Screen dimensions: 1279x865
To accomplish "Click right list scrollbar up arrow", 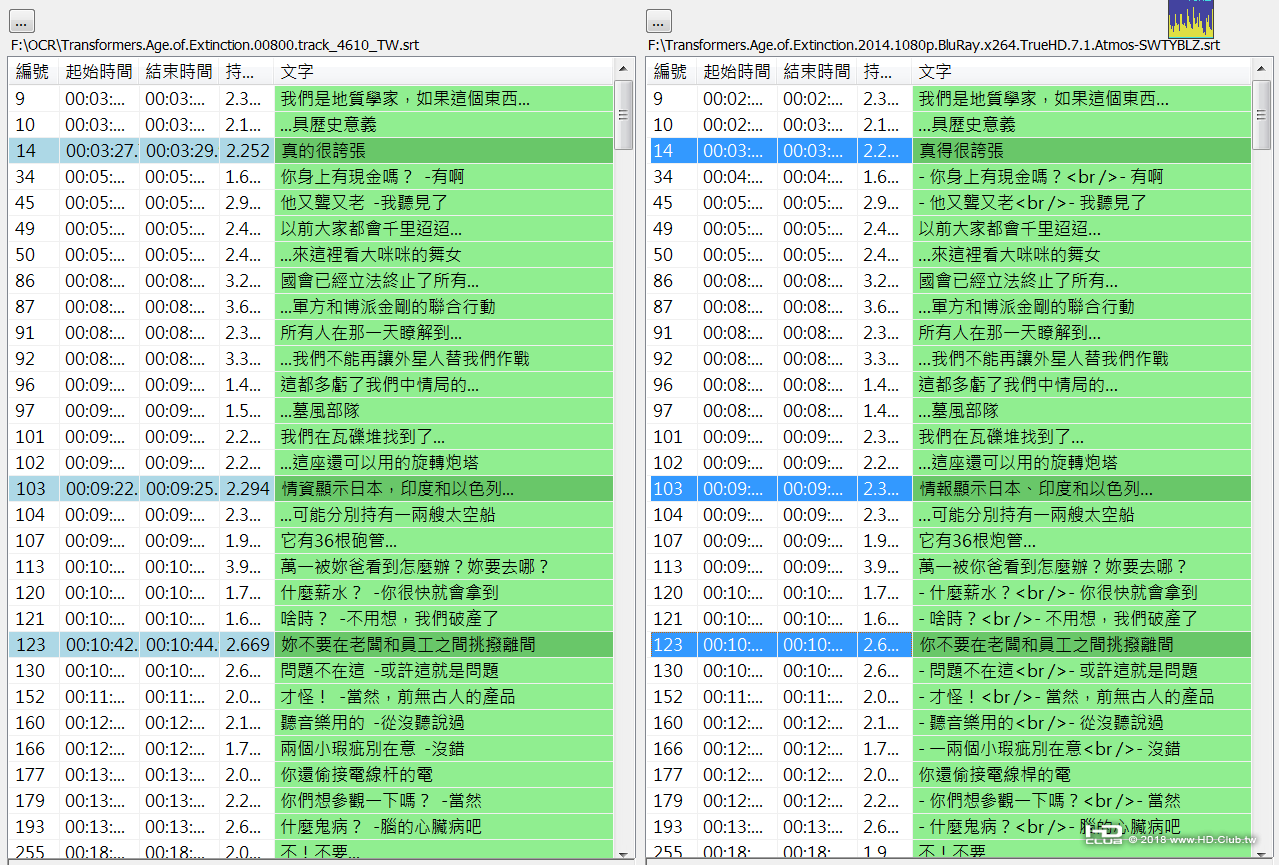I will tap(1261, 68).
